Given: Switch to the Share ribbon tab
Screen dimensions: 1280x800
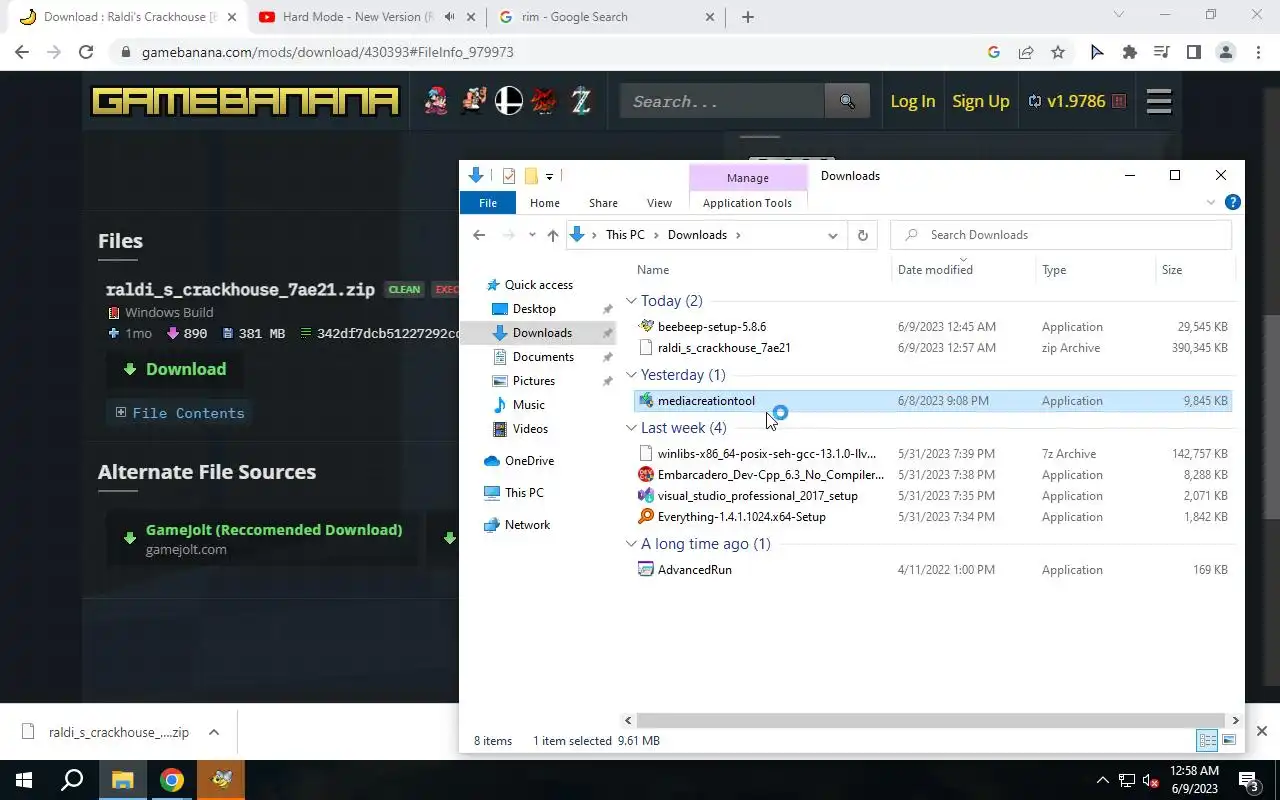Looking at the screenshot, I should click(603, 203).
